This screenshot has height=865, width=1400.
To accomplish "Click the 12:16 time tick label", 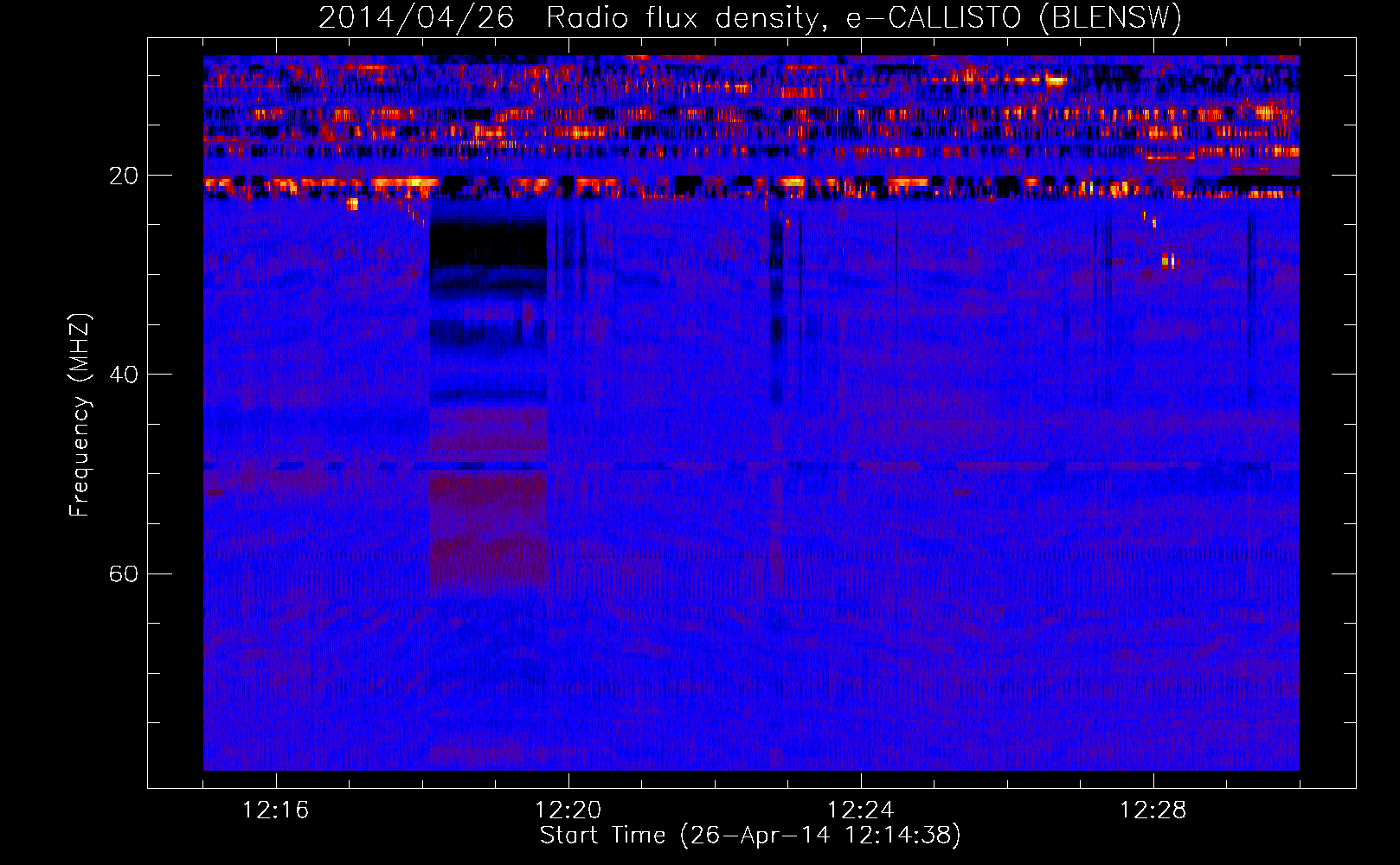I will (x=275, y=811).
